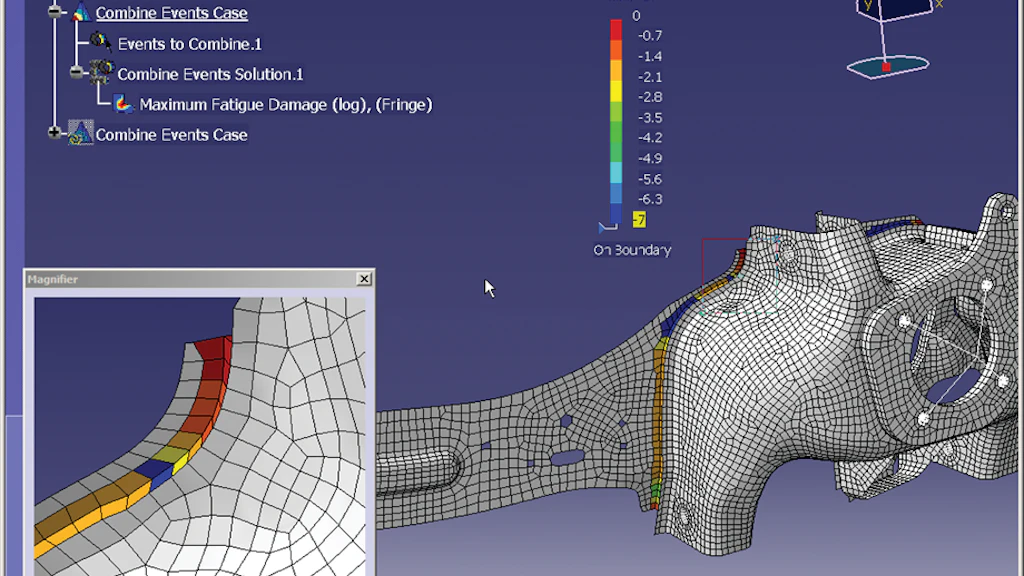The height and width of the screenshot is (576, 1024).
Task: Select Events to Combine.1 in the tree
Action: (189, 44)
